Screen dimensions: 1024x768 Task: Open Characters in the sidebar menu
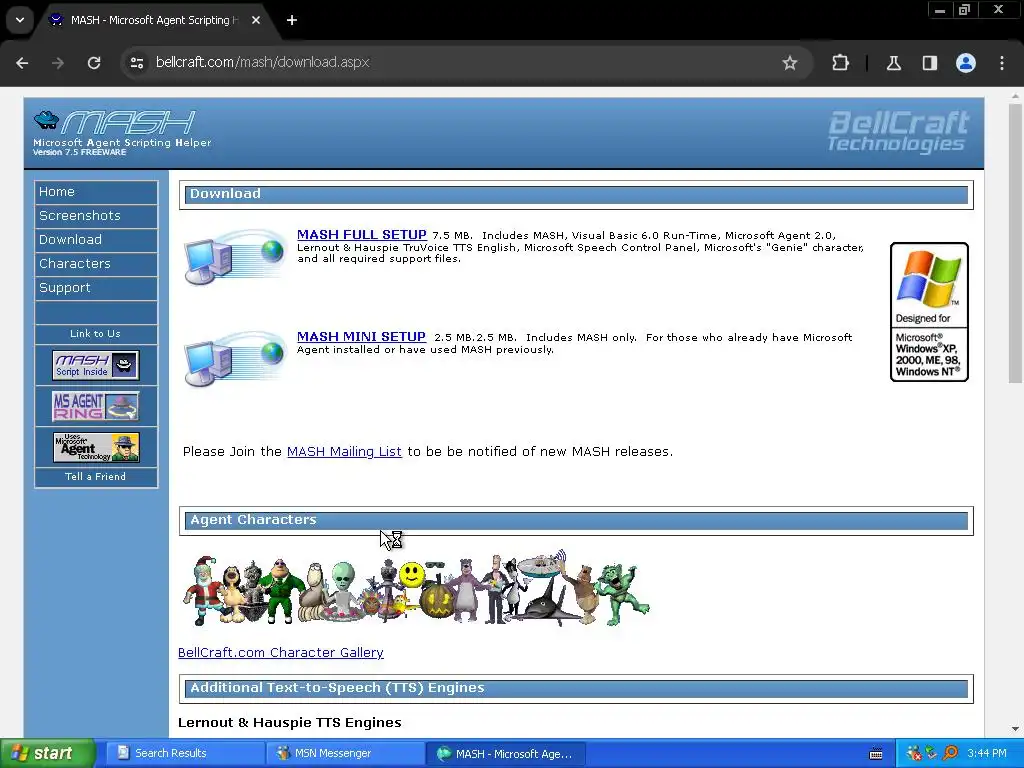tap(96, 264)
